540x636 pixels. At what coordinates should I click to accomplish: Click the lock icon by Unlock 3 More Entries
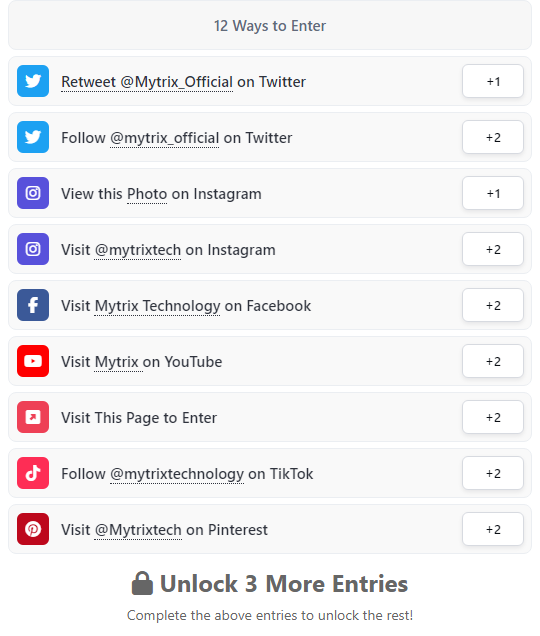142,583
